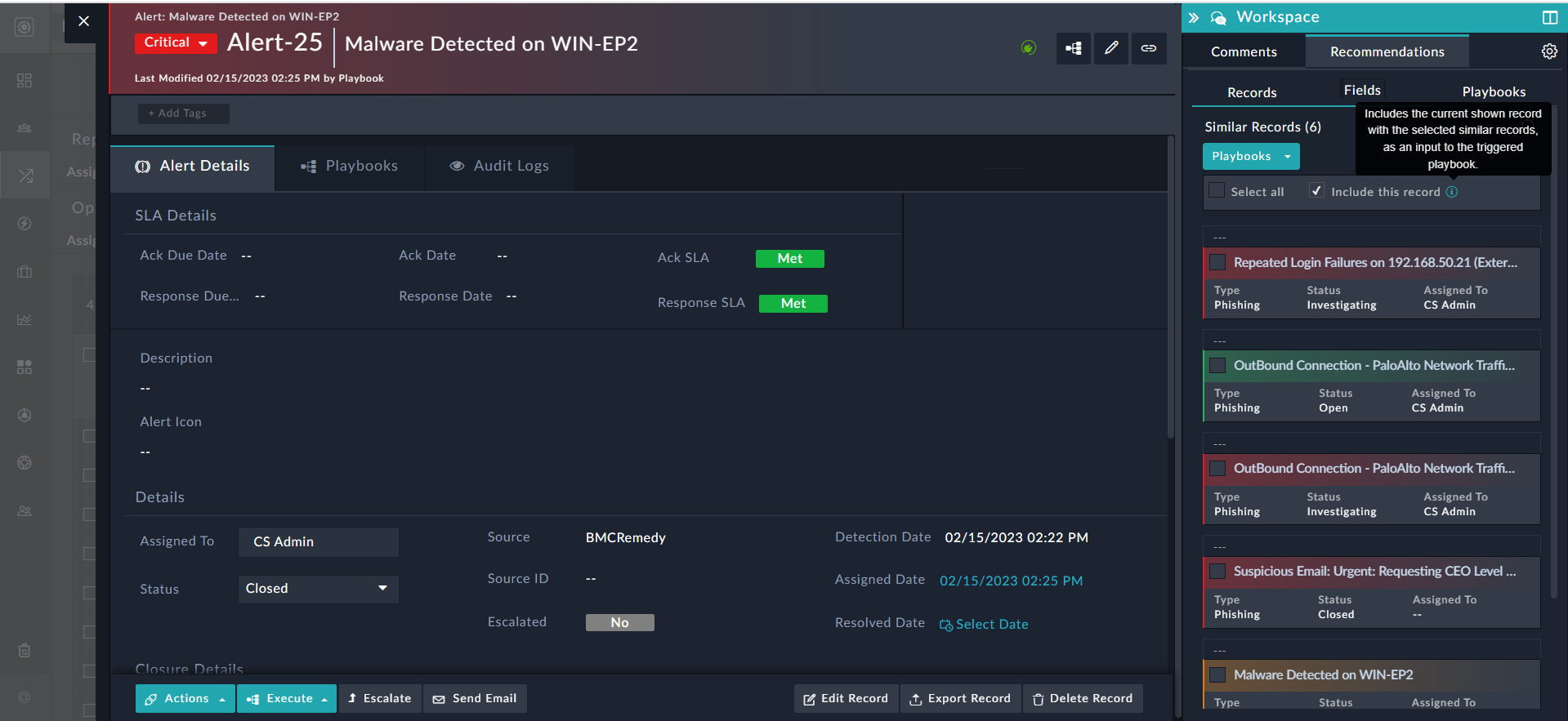Click the Ack SLA Met badge
This screenshot has height=721, width=1568.
coord(789,259)
